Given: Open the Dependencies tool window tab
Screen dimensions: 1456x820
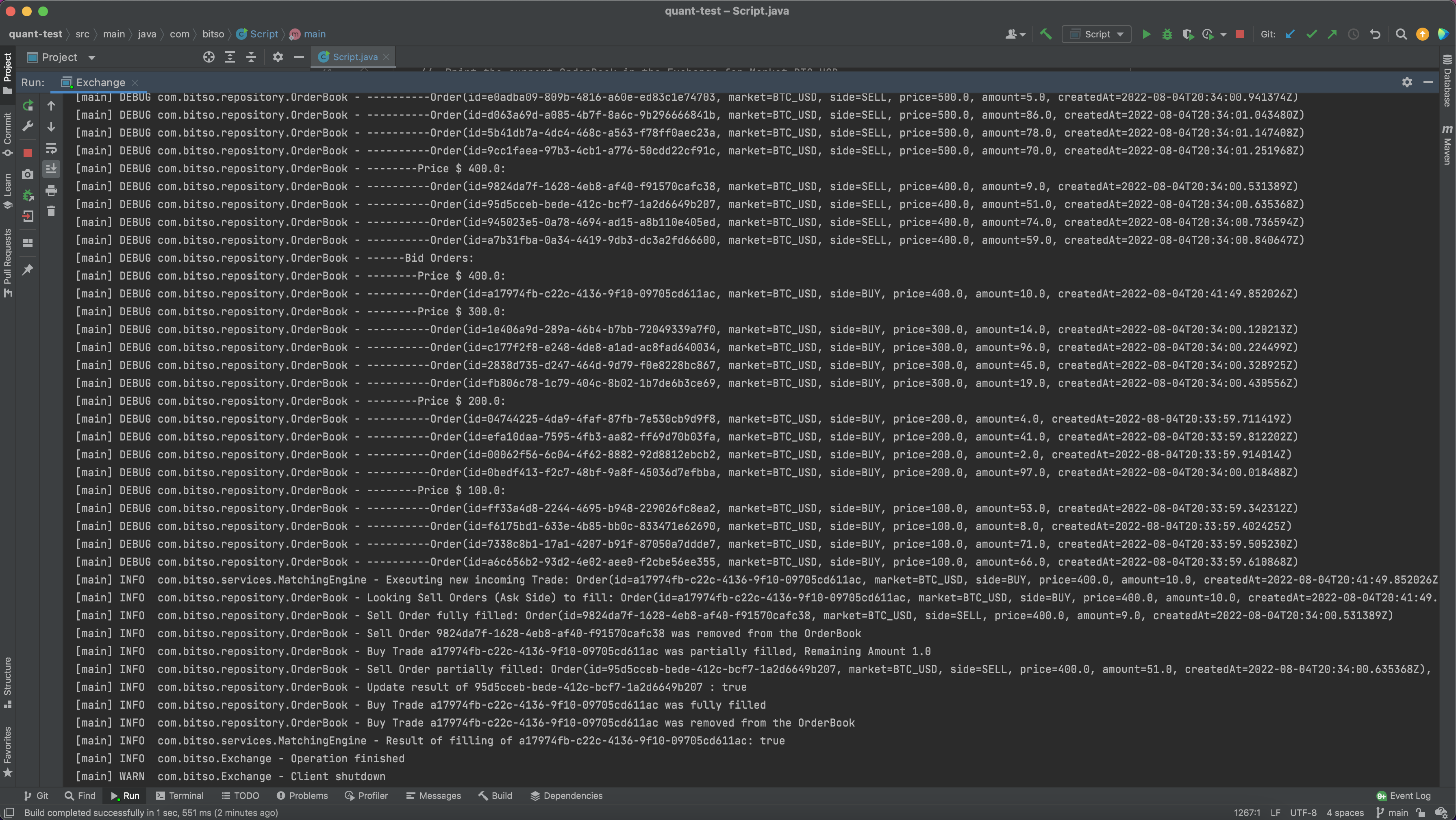Looking at the screenshot, I should click(x=566, y=796).
